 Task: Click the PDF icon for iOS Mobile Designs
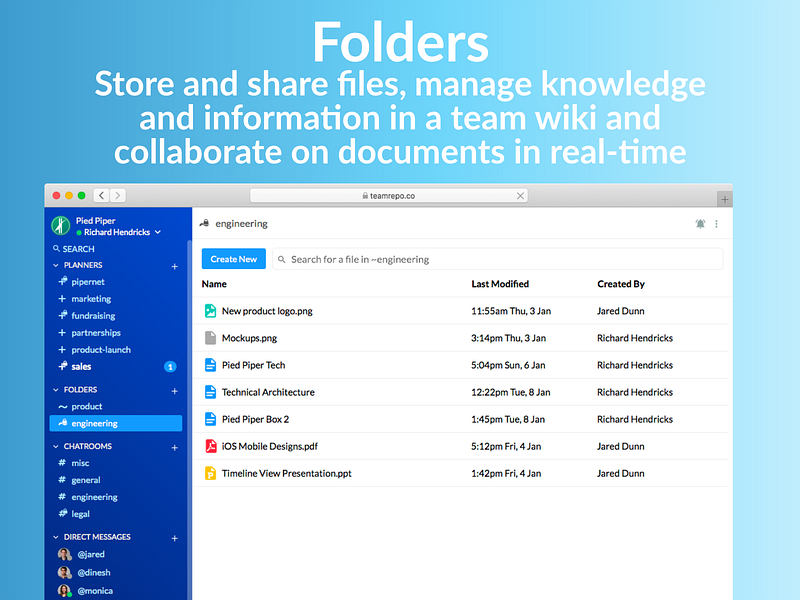tap(211, 446)
